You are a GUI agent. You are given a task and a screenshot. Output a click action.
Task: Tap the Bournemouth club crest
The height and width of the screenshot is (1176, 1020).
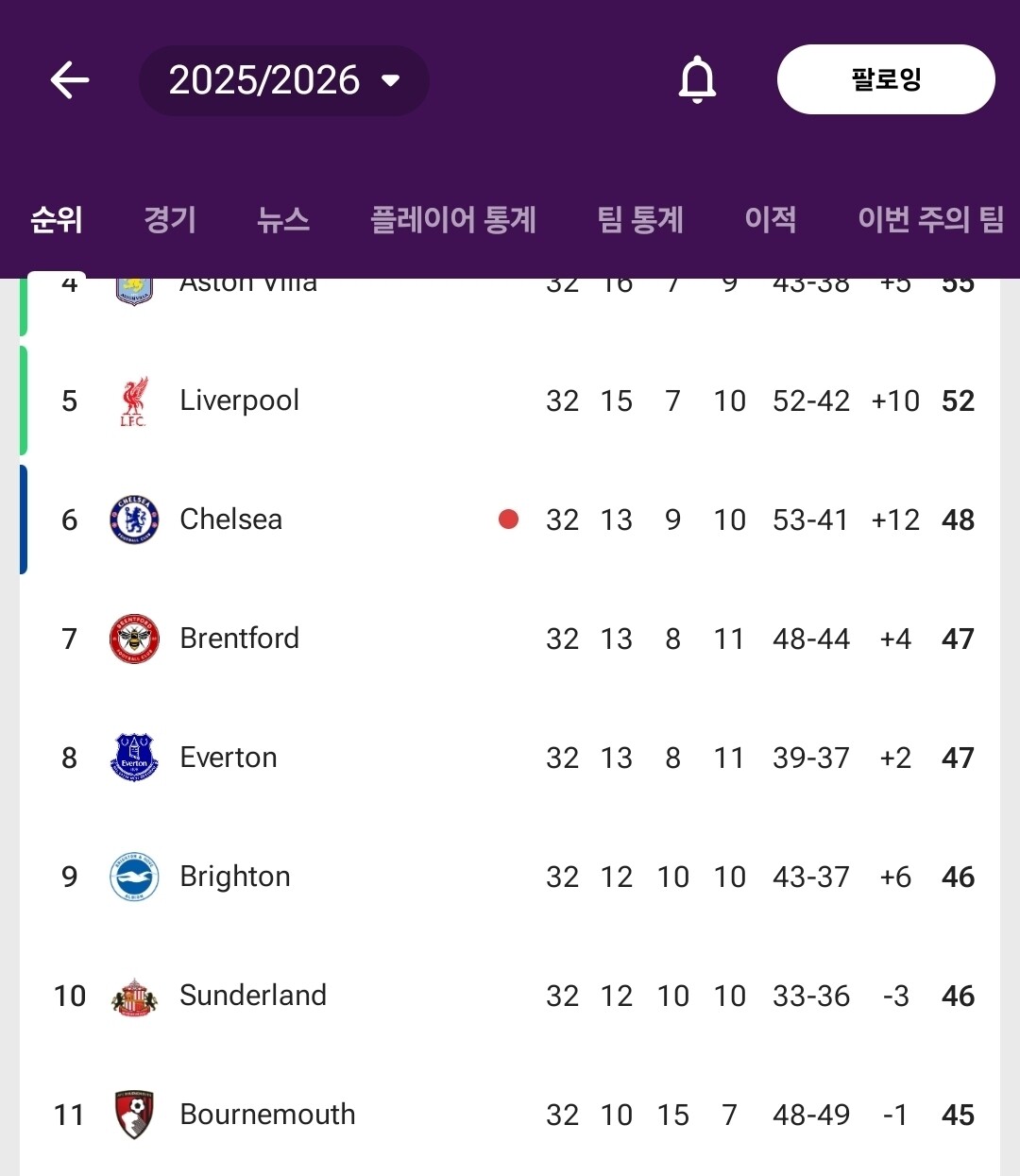pyautogui.click(x=134, y=1115)
